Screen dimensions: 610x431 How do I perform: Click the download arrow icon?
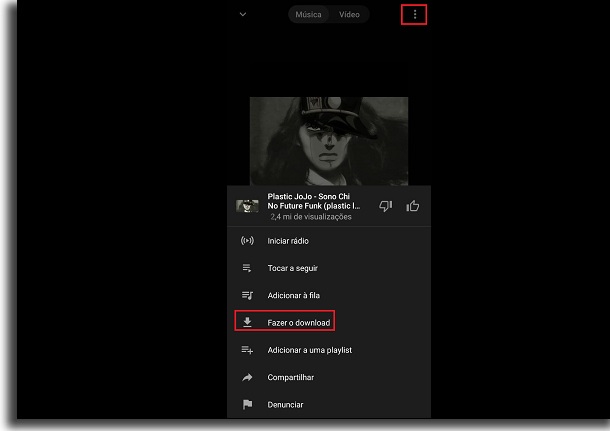pos(247,322)
